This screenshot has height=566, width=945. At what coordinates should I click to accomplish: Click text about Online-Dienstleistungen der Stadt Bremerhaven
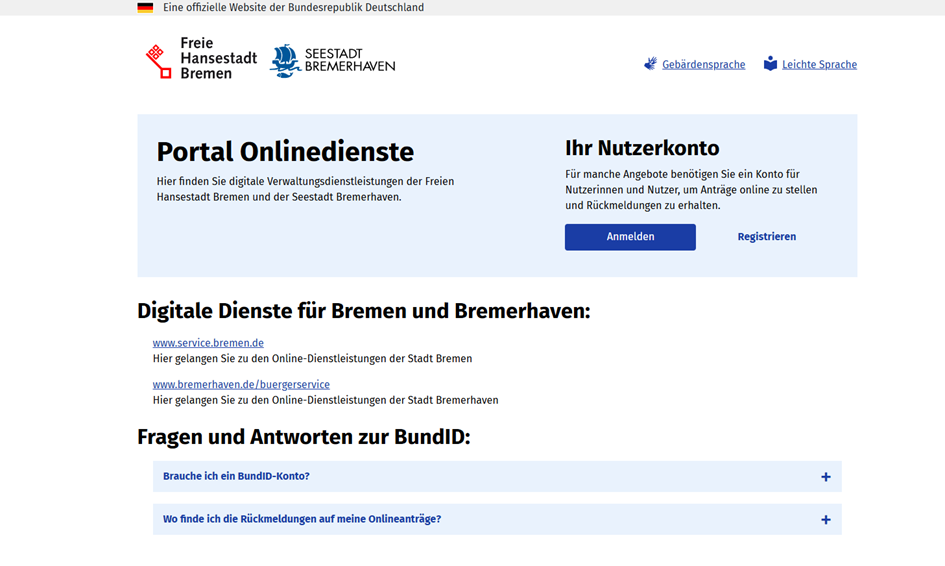325,400
